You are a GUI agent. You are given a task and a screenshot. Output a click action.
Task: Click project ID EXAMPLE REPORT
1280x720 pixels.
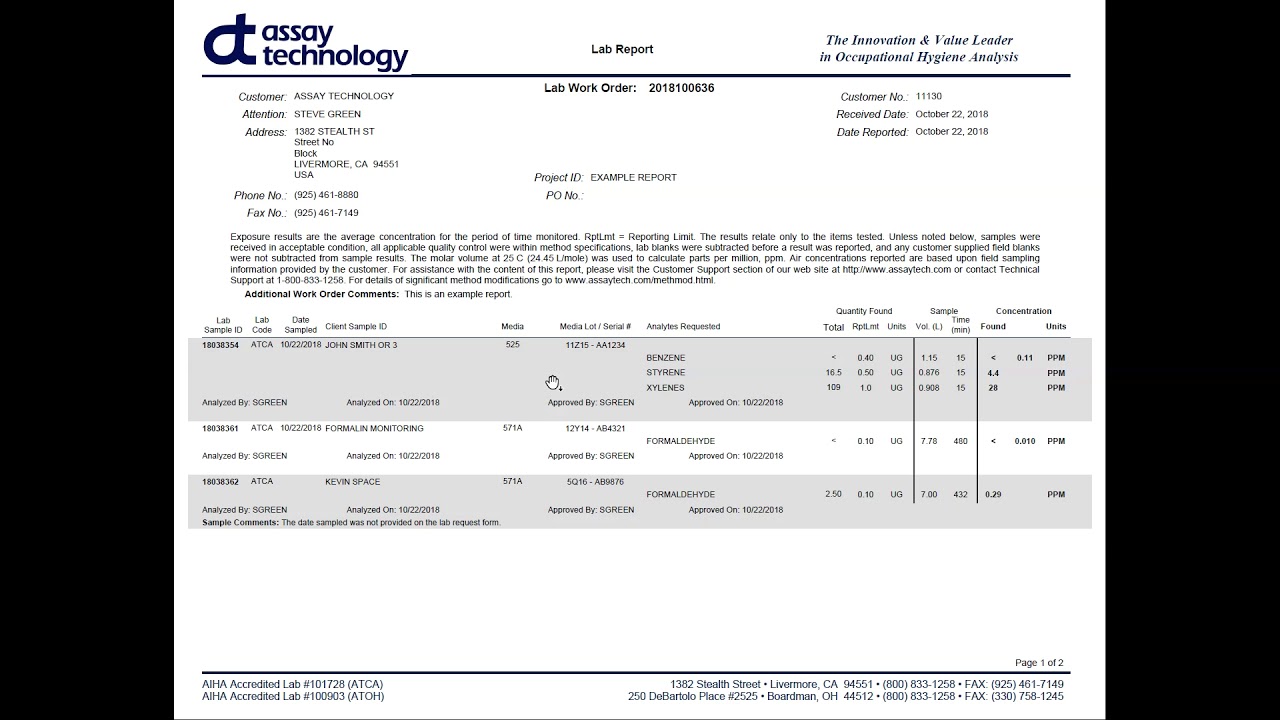[633, 177]
